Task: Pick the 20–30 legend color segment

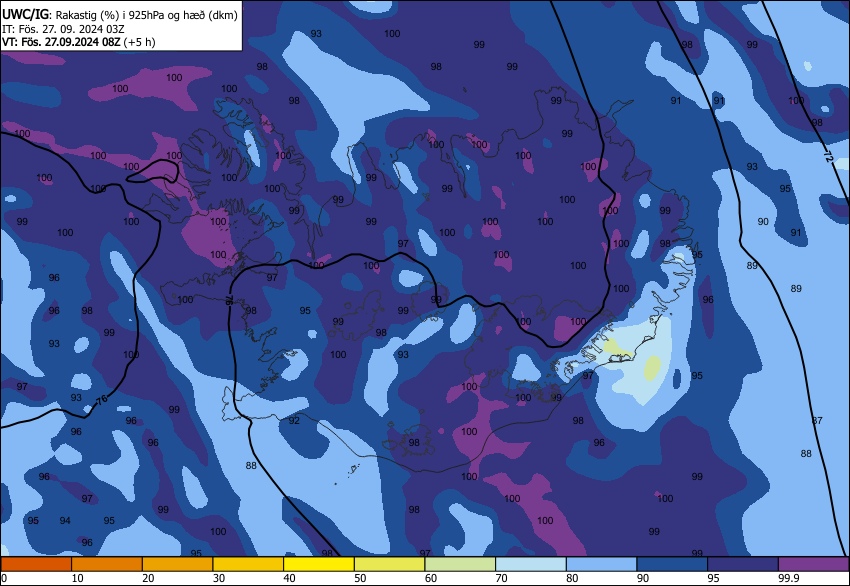Action: pyautogui.click(x=178, y=564)
